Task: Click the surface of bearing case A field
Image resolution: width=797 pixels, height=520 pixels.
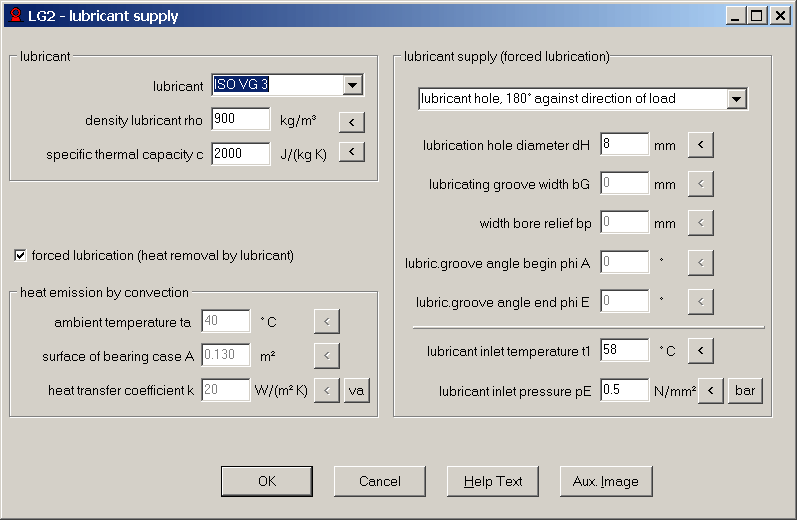Action: coord(226,355)
